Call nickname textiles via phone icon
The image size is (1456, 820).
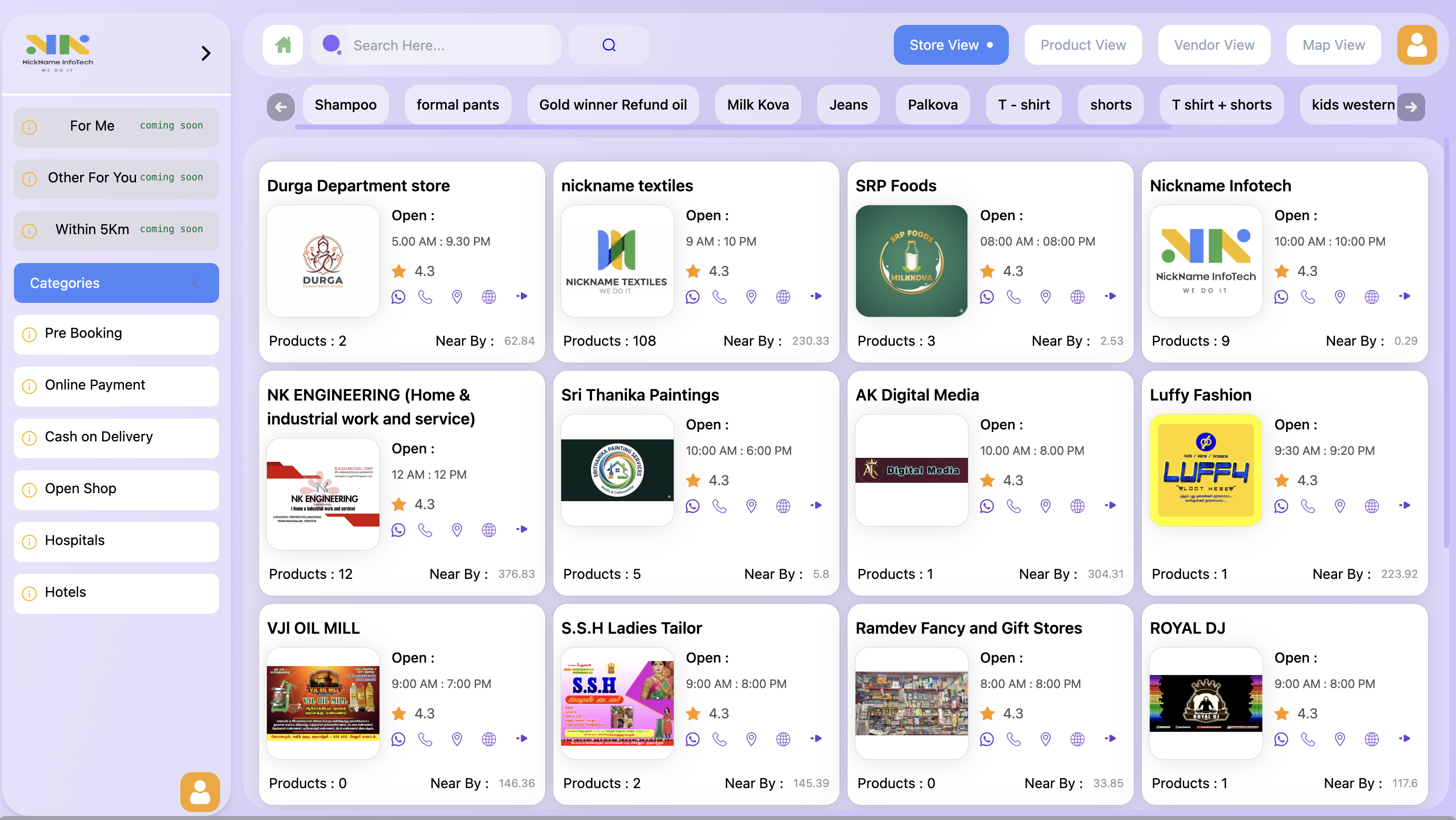click(719, 296)
